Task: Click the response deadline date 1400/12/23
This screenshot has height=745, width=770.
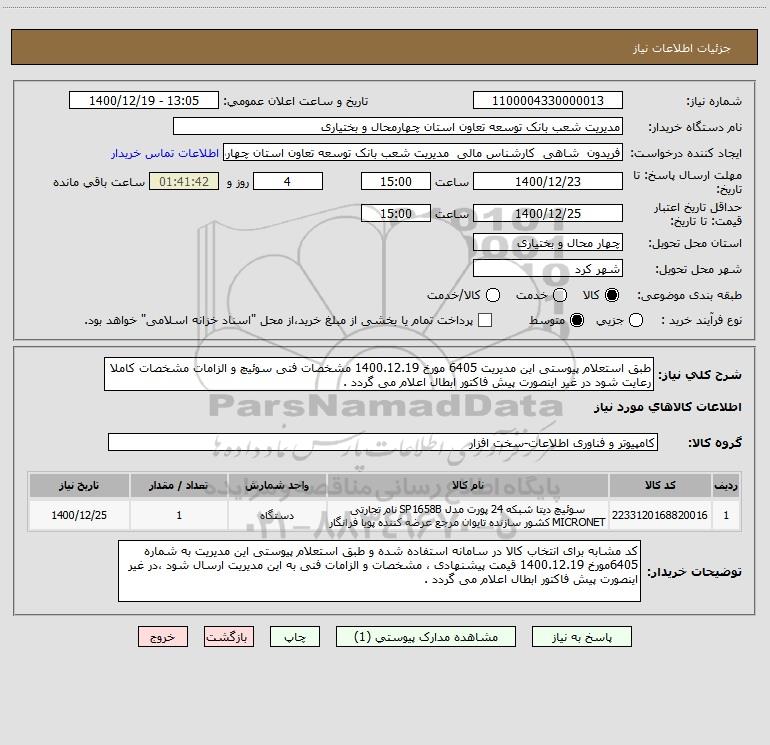Action: 548,181
